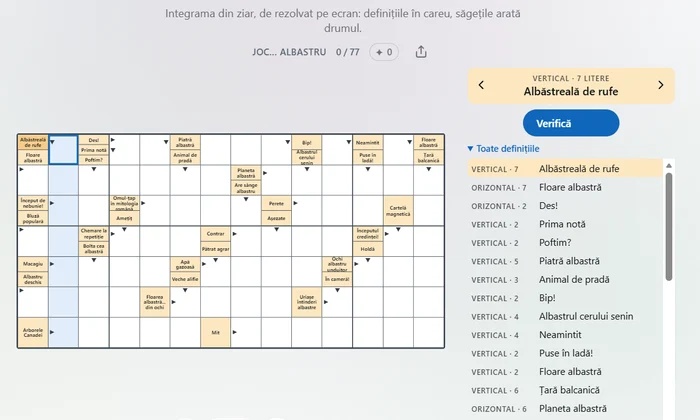This screenshot has height=420, width=700.
Task: Go to next clue with right chevron
Action: click(x=661, y=85)
